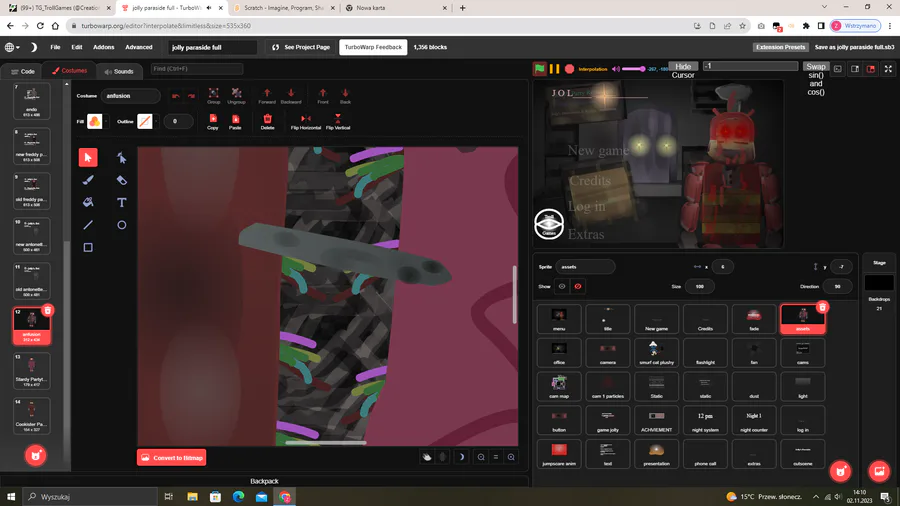This screenshot has height=506, width=900.
Task: Switch to the large stage layout
Action: click(x=871, y=69)
